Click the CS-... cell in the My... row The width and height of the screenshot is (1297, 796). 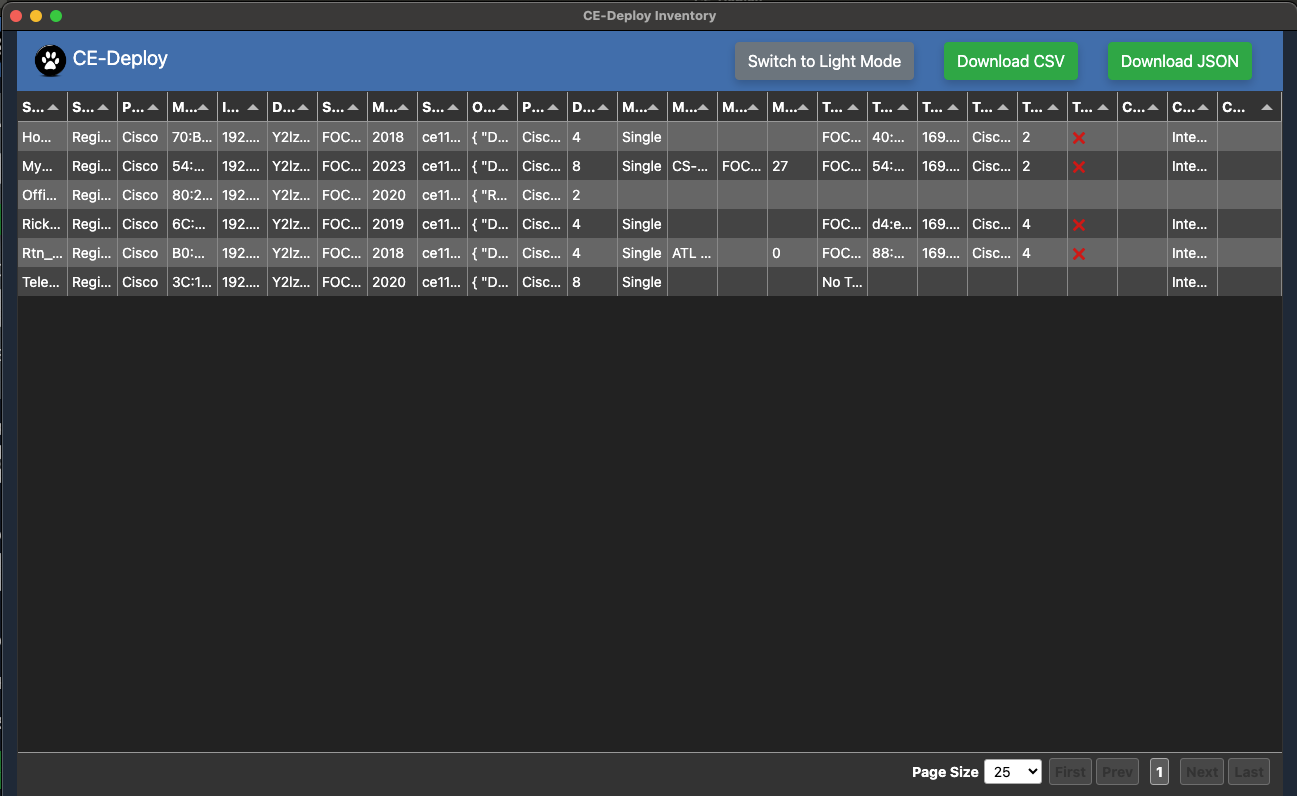tap(692, 167)
